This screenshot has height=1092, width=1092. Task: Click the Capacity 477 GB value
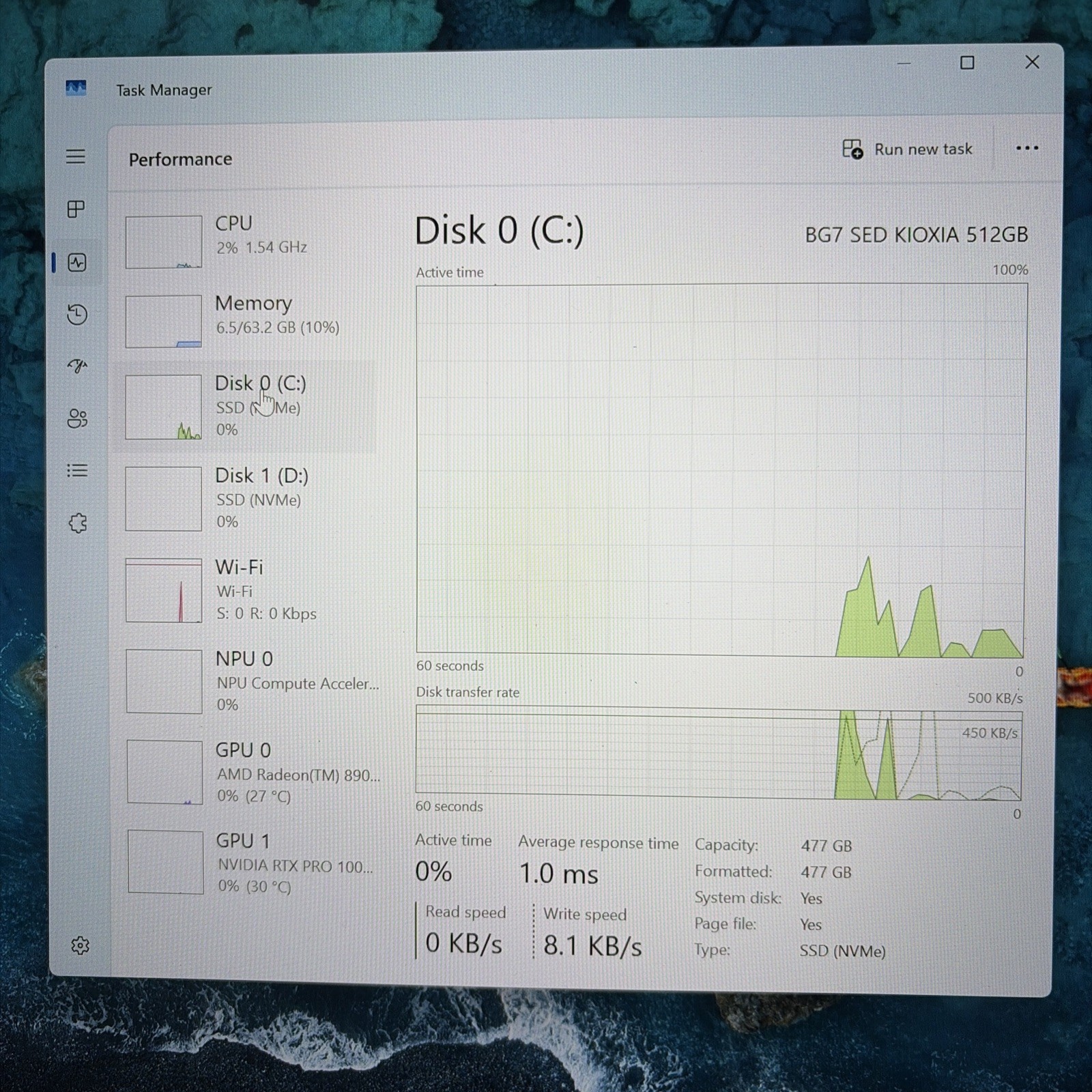pyautogui.click(x=827, y=846)
